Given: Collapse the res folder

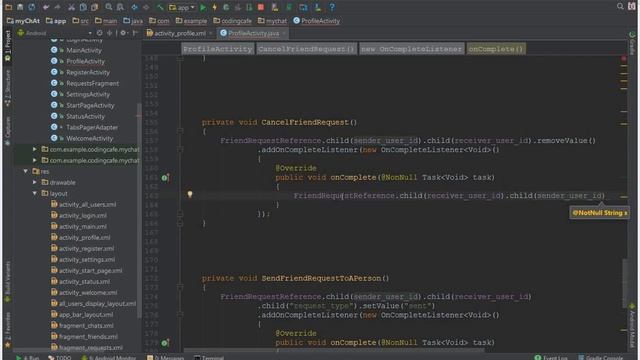Looking at the screenshot, I should pos(26,171).
